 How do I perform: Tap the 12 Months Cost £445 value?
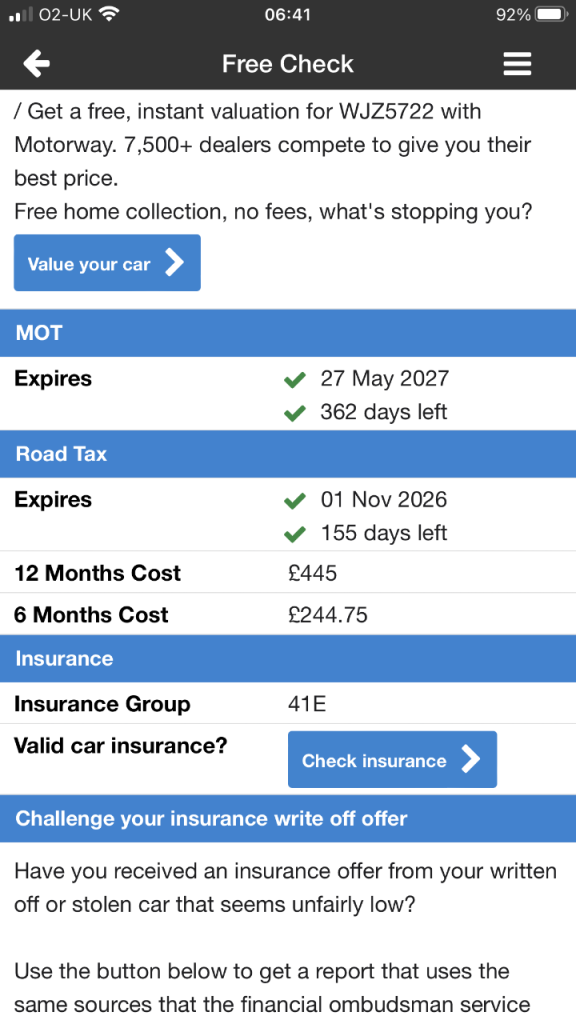pyautogui.click(x=313, y=573)
